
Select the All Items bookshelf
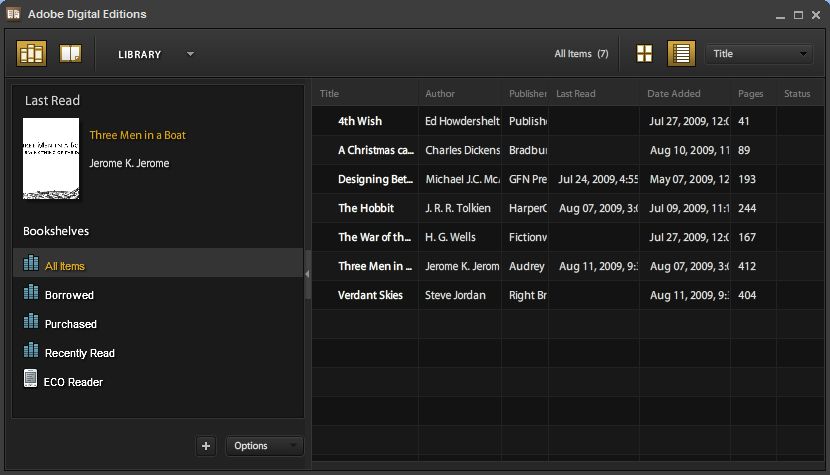pyautogui.click(x=158, y=263)
